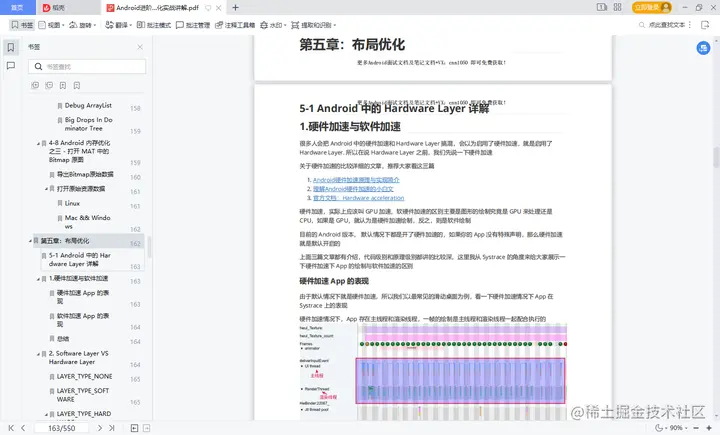Screen dimensions: 720x435
Task: Select the 导出Bitmap原始数据 bookmark
Action: click(85, 174)
